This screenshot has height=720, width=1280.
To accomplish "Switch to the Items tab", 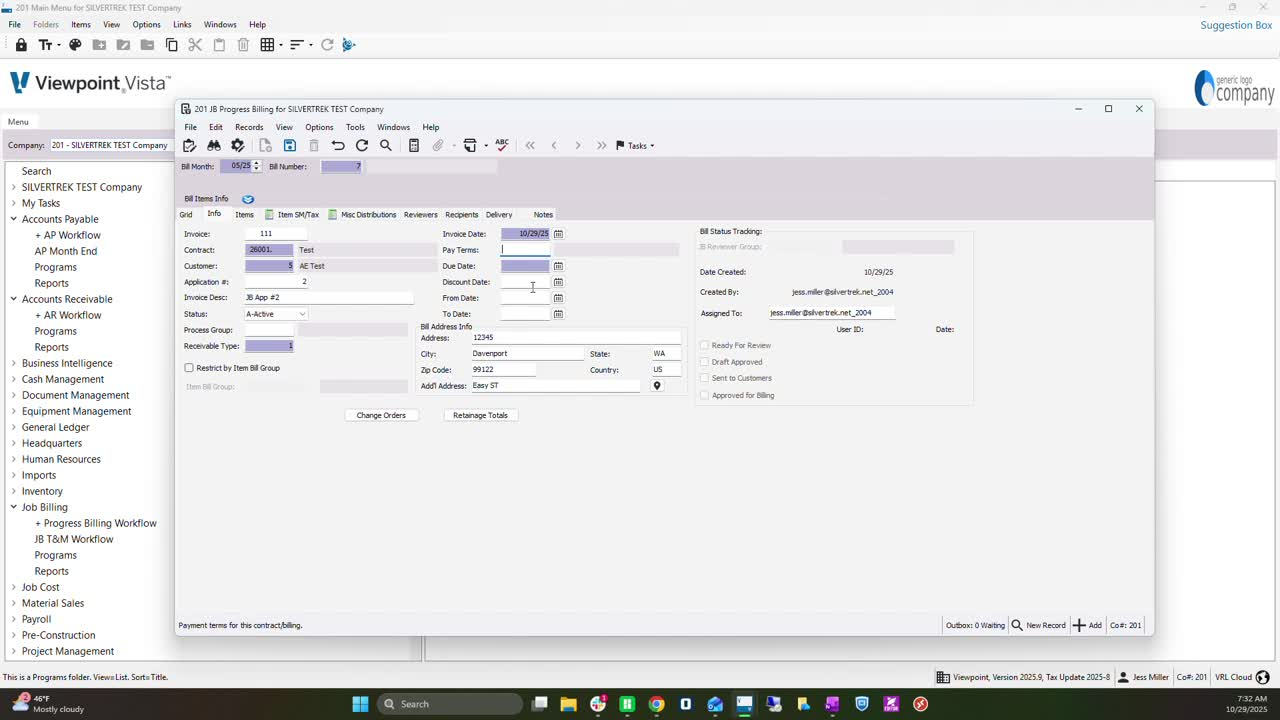I will [x=244, y=215].
